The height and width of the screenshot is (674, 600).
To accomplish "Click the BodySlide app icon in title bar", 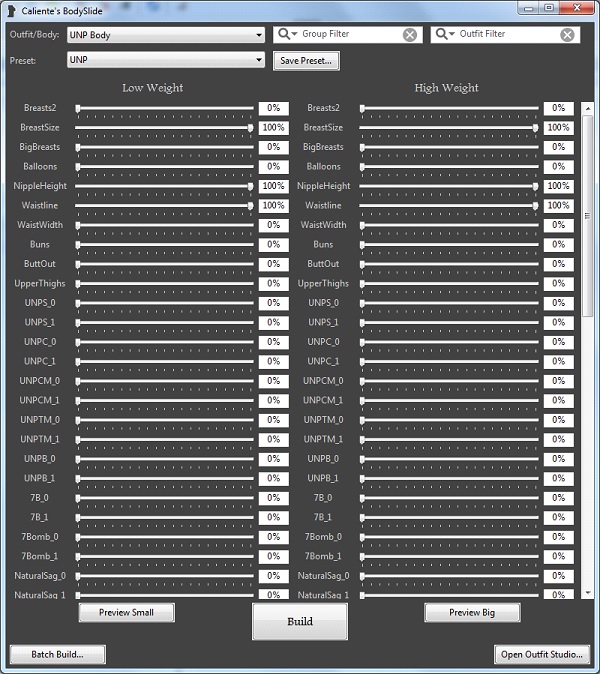I will tap(12, 11).
